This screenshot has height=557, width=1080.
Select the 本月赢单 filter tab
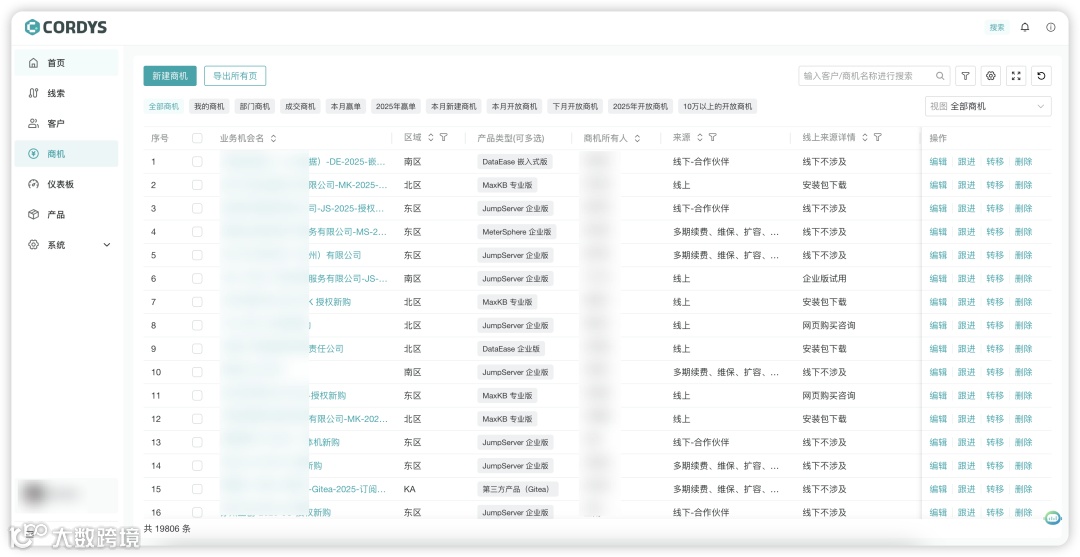[x=345, y=107]
